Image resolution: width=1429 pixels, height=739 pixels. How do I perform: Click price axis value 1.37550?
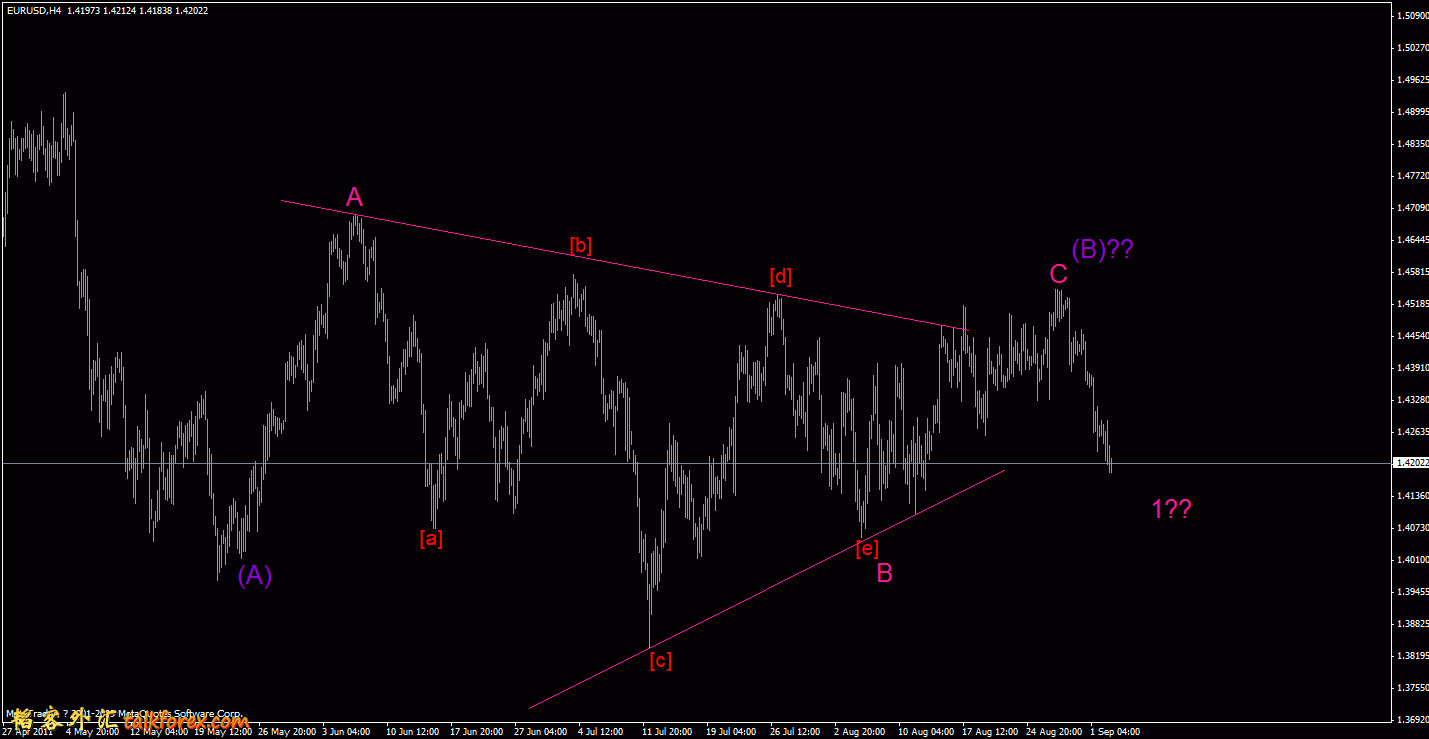1412,688
